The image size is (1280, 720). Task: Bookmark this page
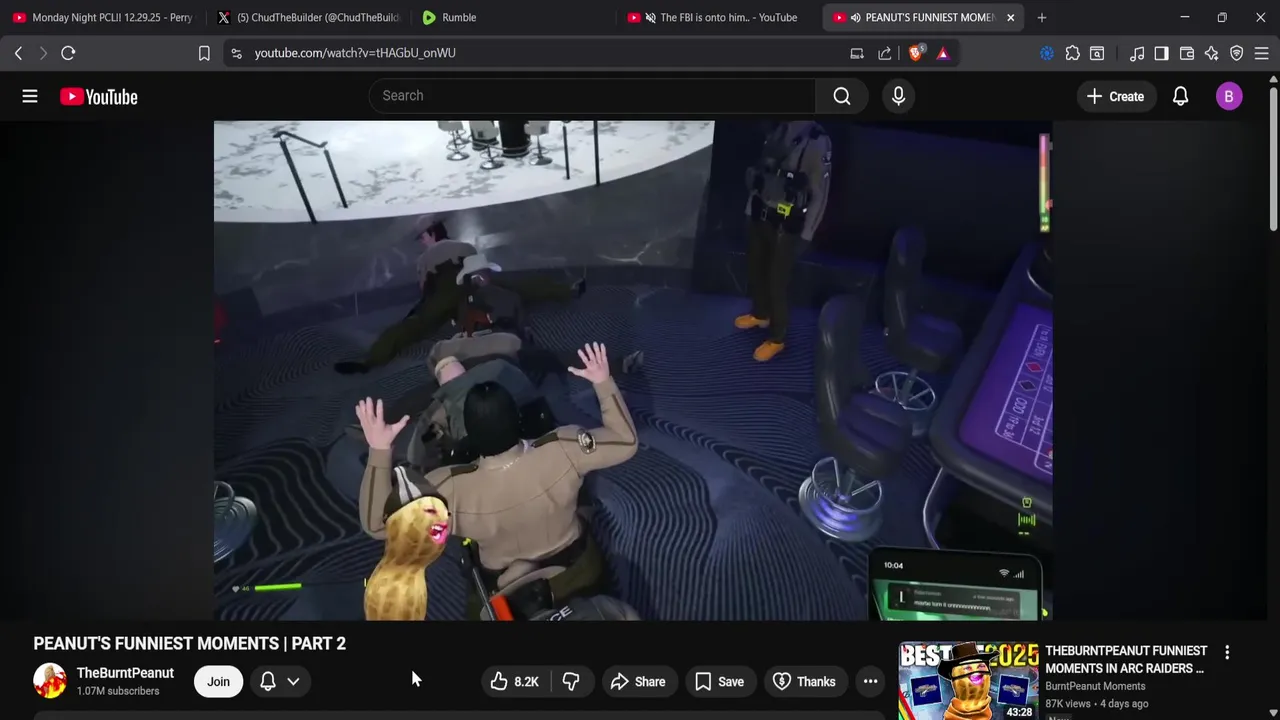[x=204, y=53]
